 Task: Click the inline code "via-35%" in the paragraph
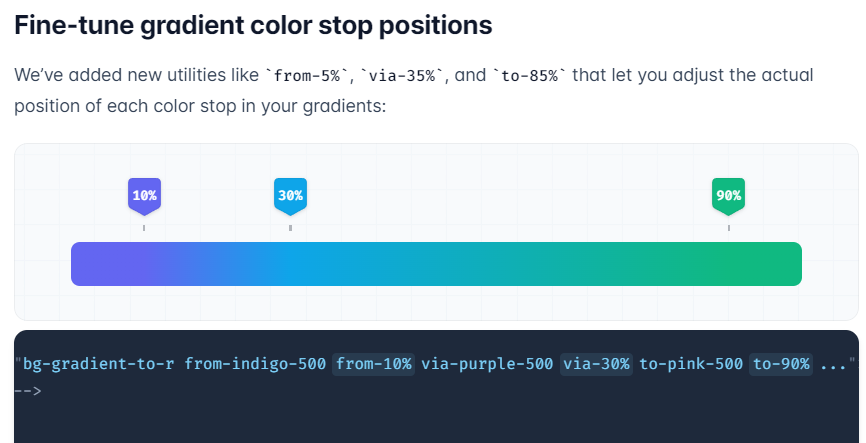(402, 76)
